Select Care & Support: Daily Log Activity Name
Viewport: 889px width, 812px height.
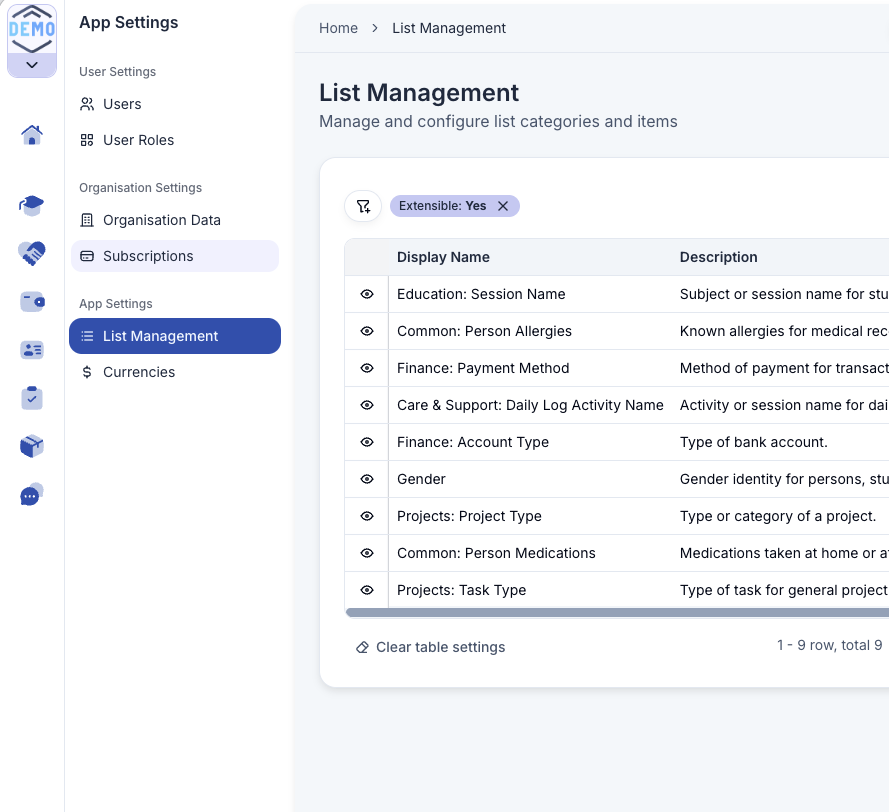pos(530,405)
